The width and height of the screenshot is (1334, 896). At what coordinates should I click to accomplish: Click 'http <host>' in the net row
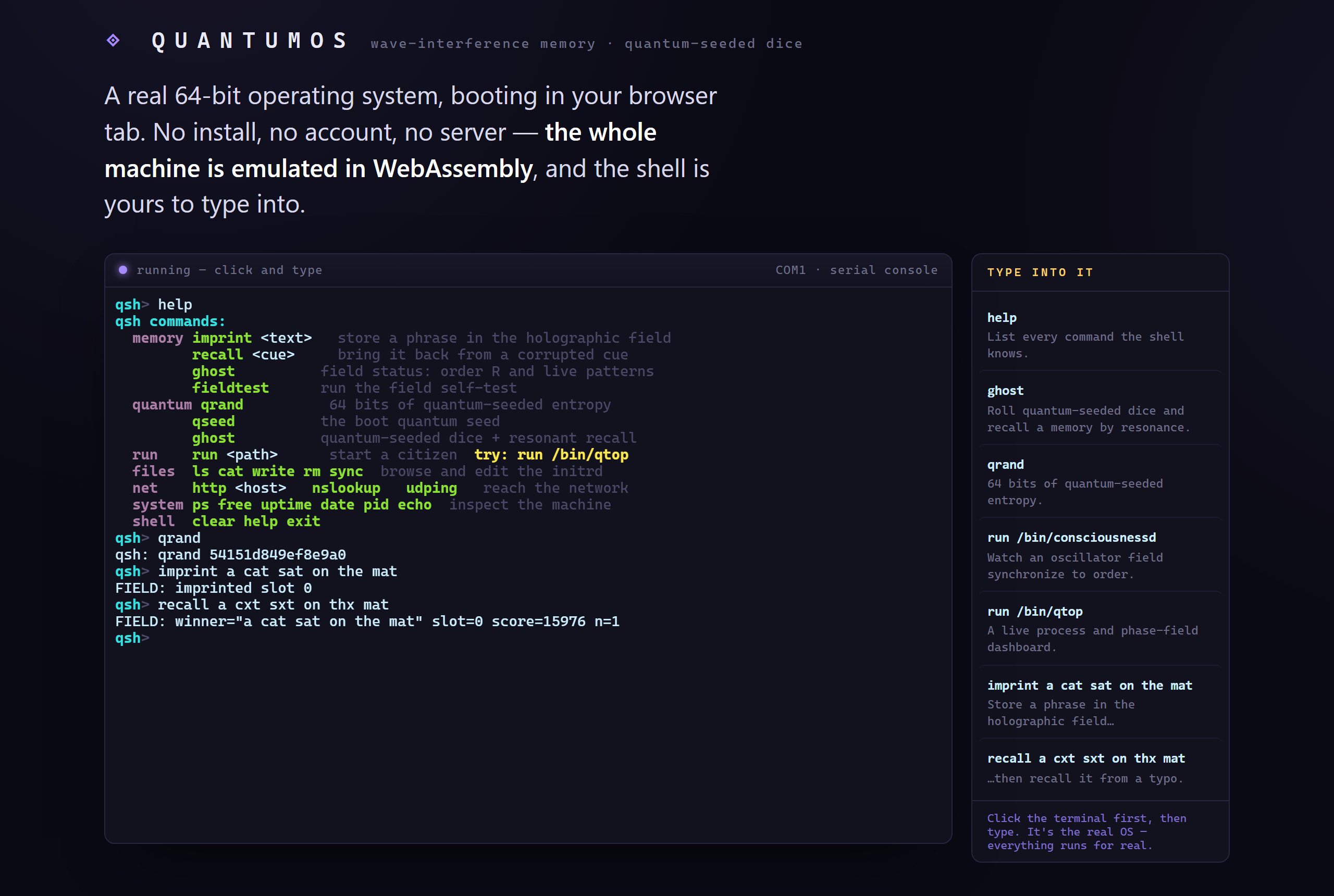(239, 488)
